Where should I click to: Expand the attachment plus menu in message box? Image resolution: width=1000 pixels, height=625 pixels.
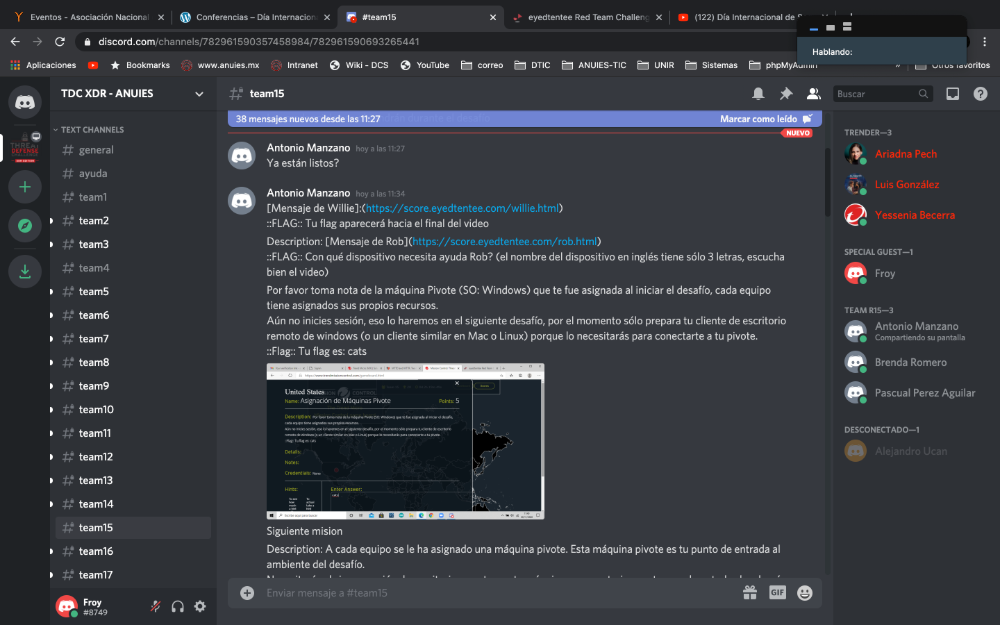tap(247, 592)
